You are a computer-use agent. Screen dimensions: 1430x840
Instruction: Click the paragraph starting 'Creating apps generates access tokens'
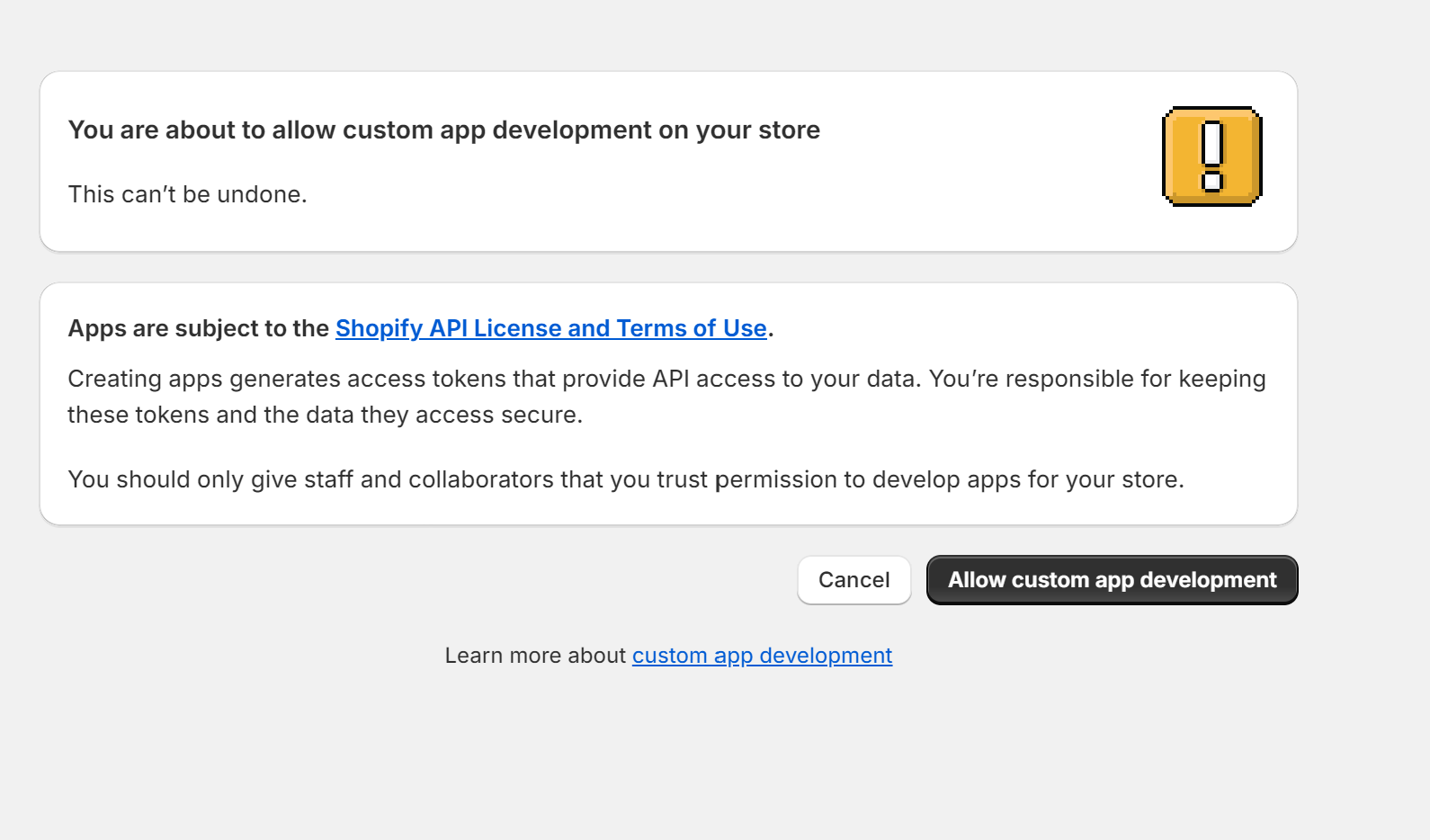[x=666, y=397]
